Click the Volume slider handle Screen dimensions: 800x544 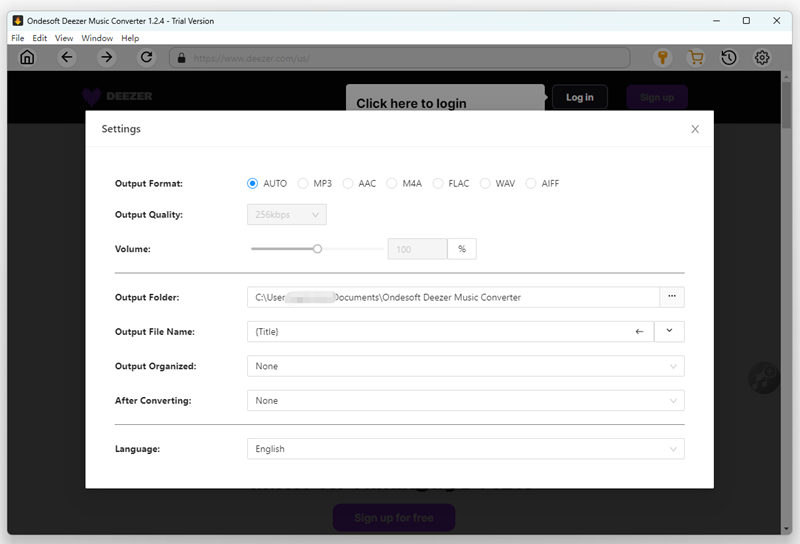(317, 249)
